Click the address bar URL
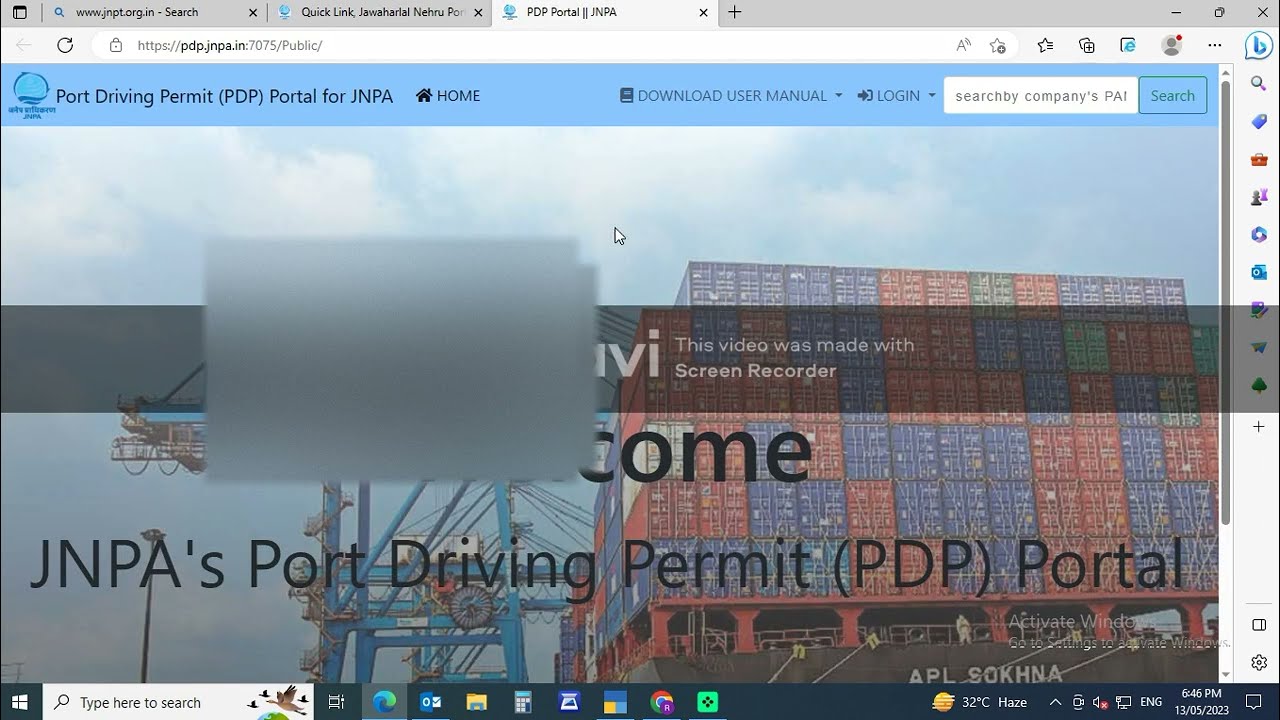 [x=230, y=45]
